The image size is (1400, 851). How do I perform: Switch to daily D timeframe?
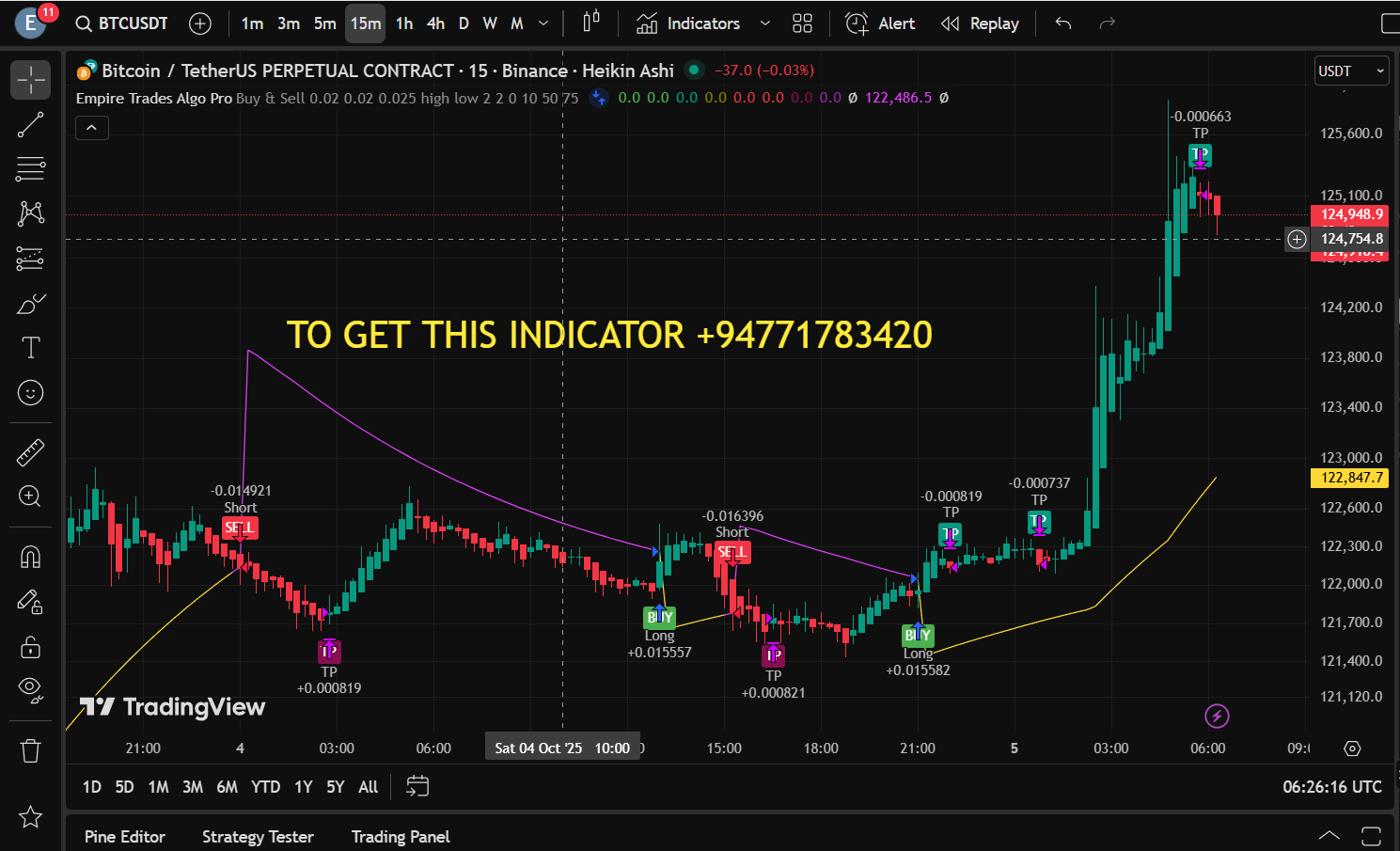[x=464, y=24]
